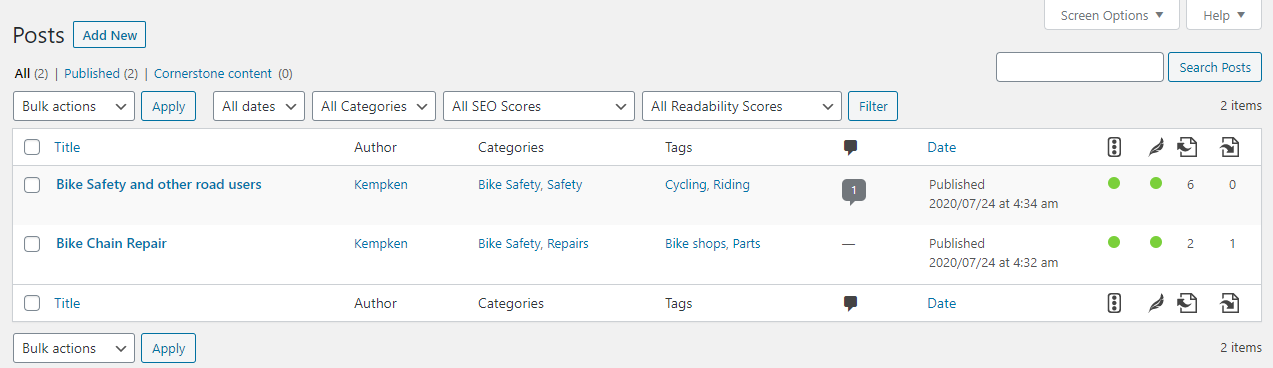
Task: Click the footer SEO score traffic-light icon
Action: (1114, 303)
